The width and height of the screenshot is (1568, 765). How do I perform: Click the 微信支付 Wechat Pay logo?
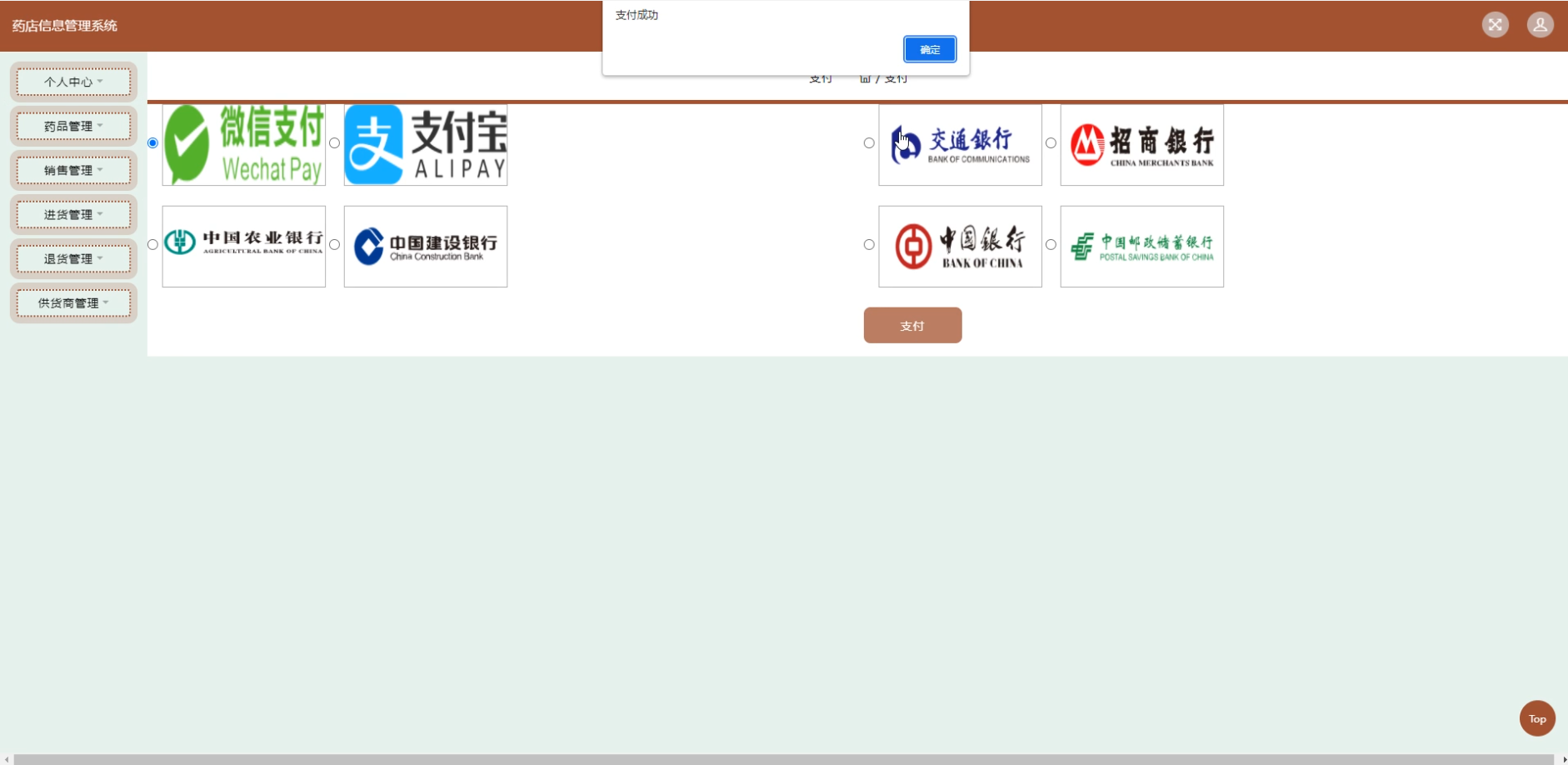tap(244, 145)
